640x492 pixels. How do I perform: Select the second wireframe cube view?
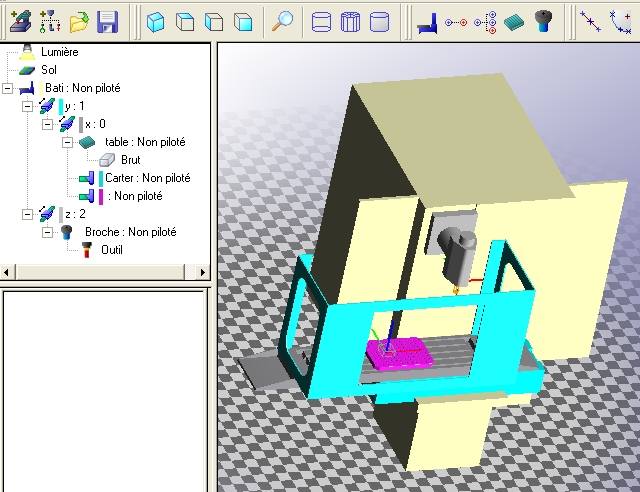pos(184,22)
